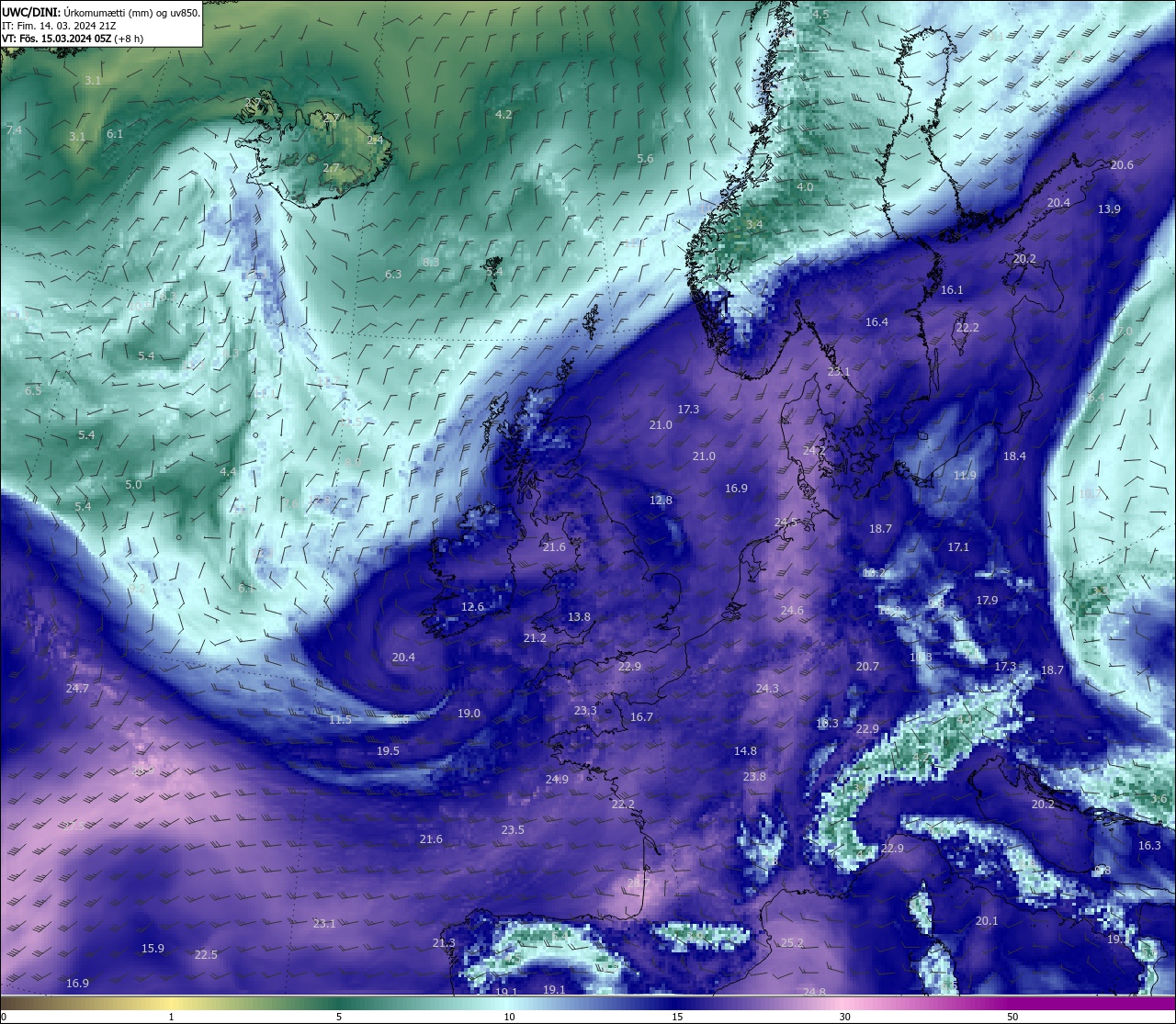Click the map value '24.6'
The width and height of the screenshot is (1176, 1024).
(x=792, y=610)
